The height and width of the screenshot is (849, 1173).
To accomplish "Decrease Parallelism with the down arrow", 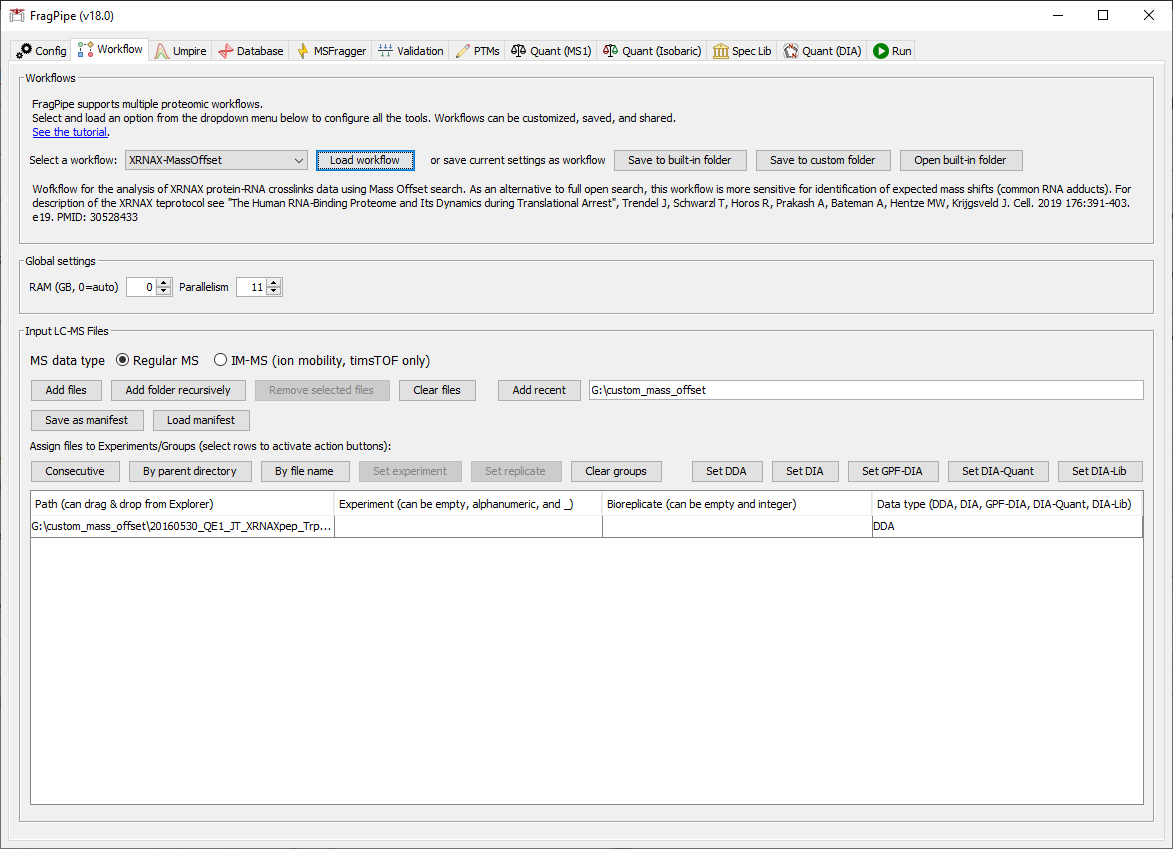I will click(x=274, y=291).
